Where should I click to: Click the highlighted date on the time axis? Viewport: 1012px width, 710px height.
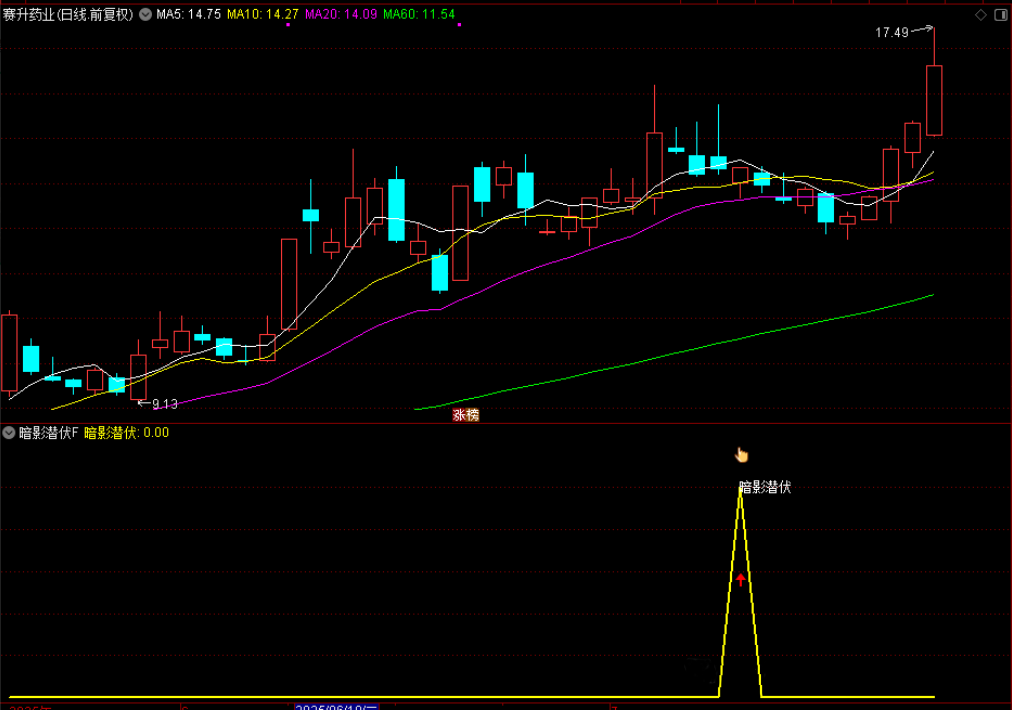[x=336, y=706]
